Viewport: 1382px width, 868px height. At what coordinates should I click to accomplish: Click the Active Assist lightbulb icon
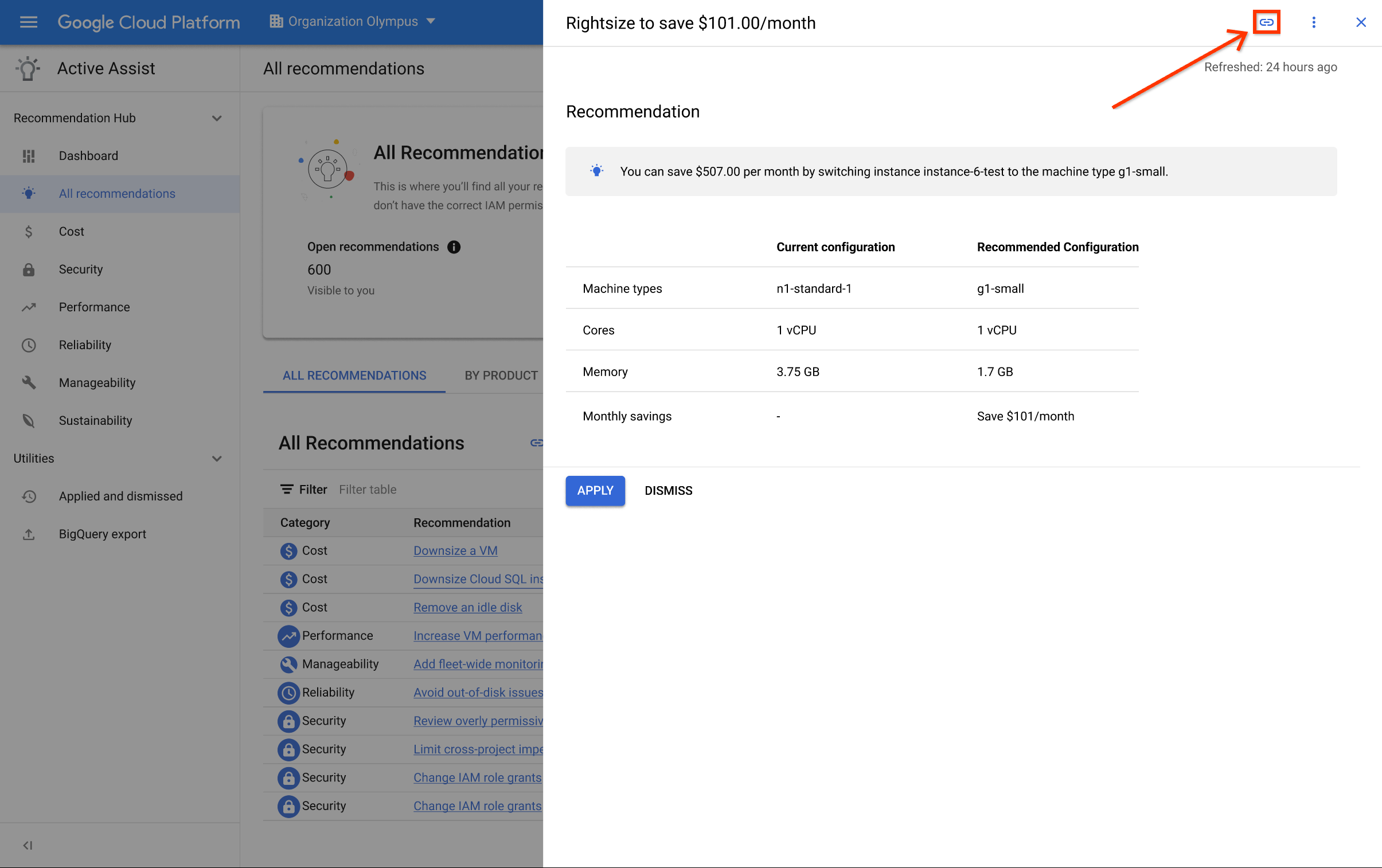27,68
